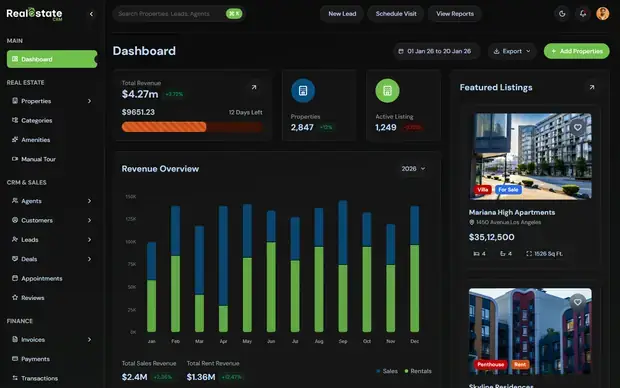Click the September revenue bar

pos(343,266)
